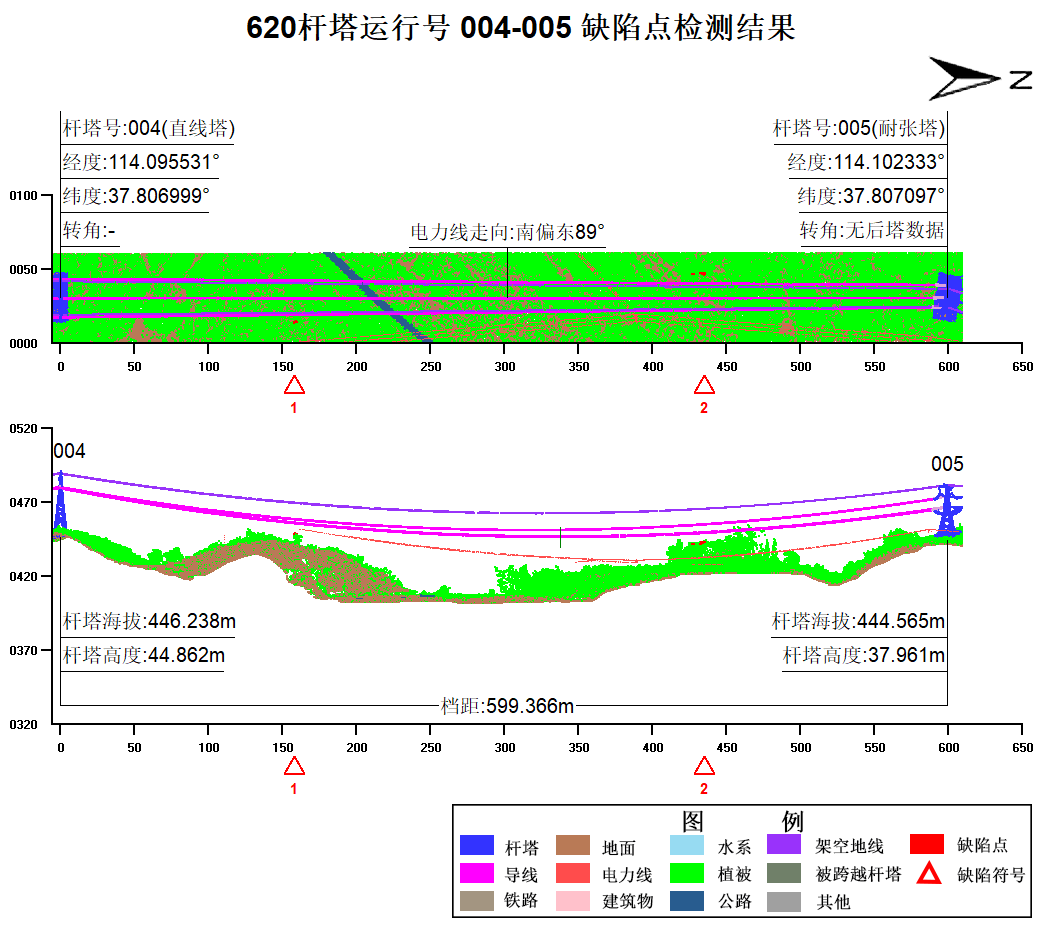The width and height of the screenshot is (1043, 928).
Task: Click the gray-green 被跨越杆塔 legend swatch
Action: pos(784,873)
